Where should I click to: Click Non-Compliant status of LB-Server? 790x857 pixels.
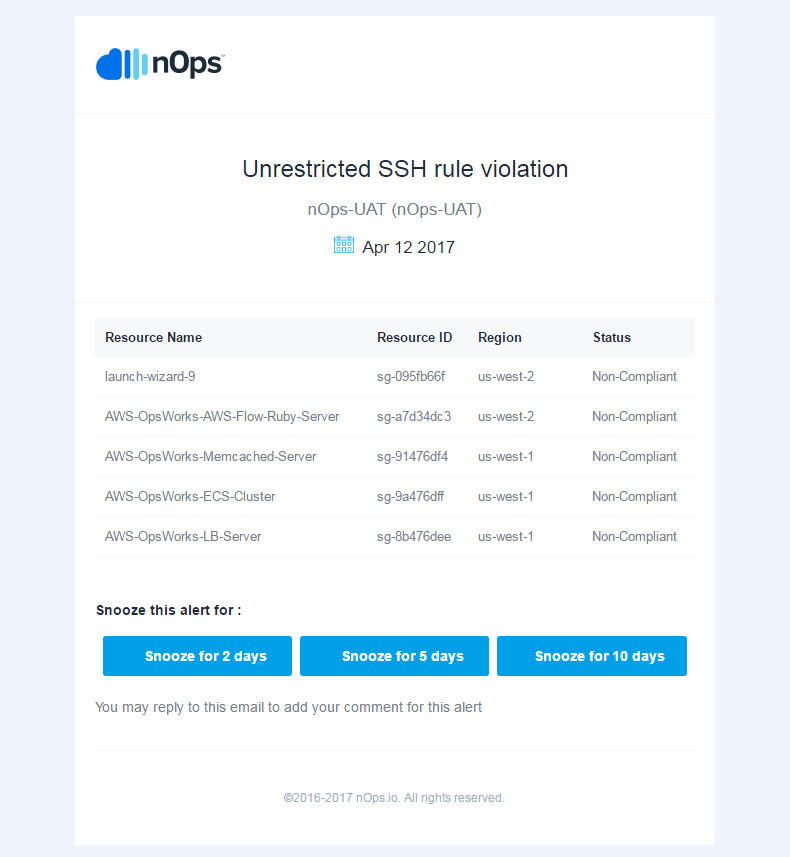click(634, 537)
